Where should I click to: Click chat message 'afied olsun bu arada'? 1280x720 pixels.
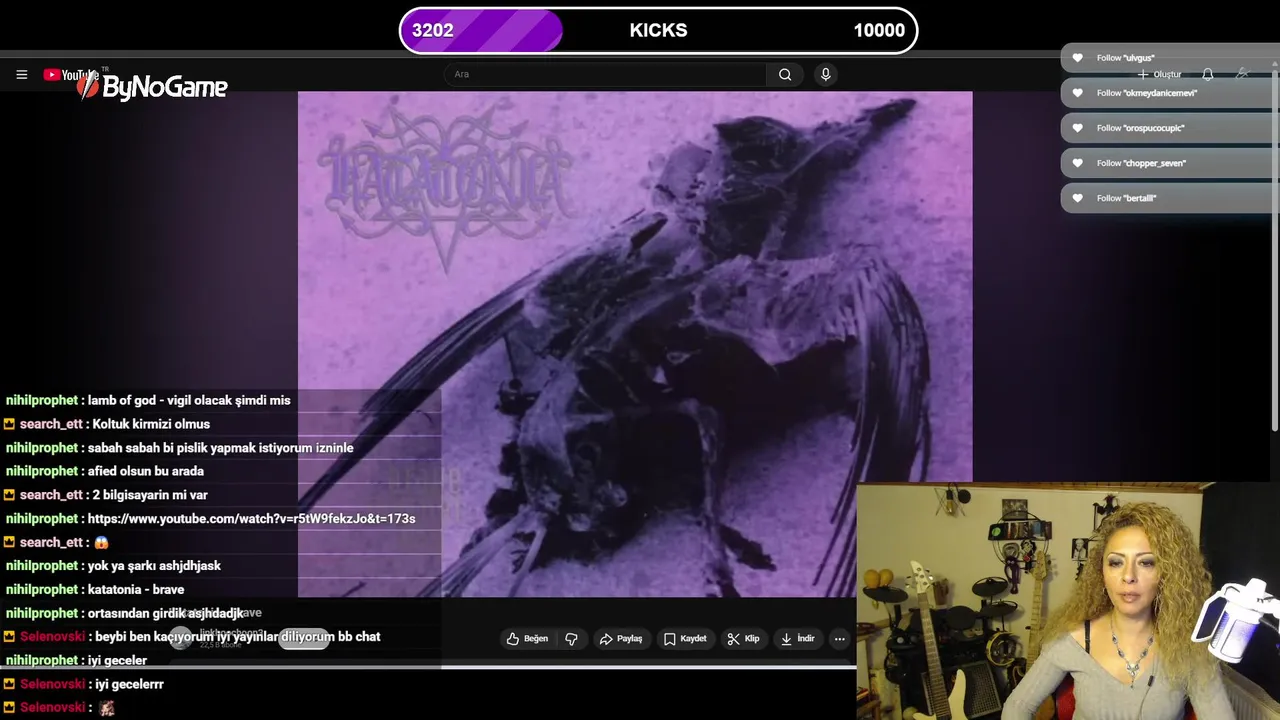click(x=146, y=471)
